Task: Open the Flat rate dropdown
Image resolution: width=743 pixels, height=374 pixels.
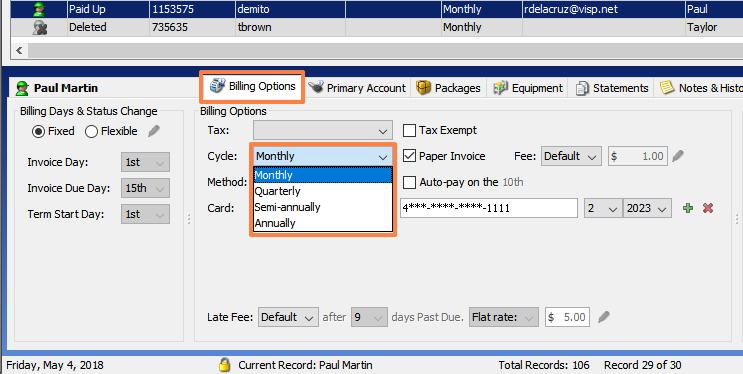Action: (x=504, y=317)
